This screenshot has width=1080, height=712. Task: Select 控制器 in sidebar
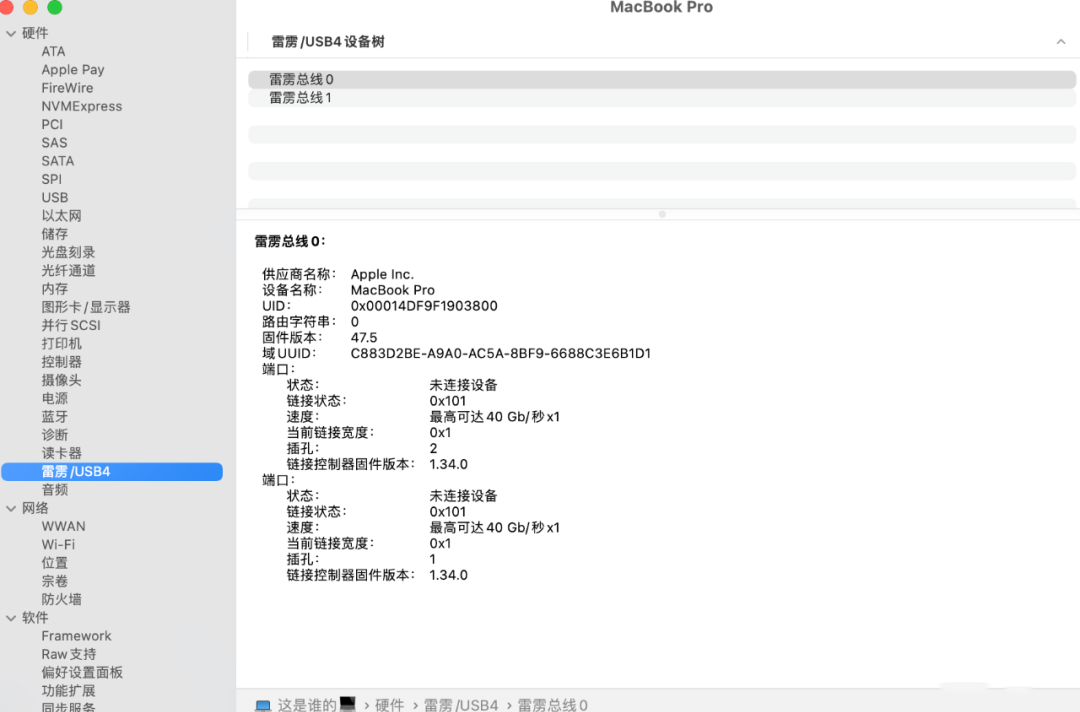coord(61,362)
